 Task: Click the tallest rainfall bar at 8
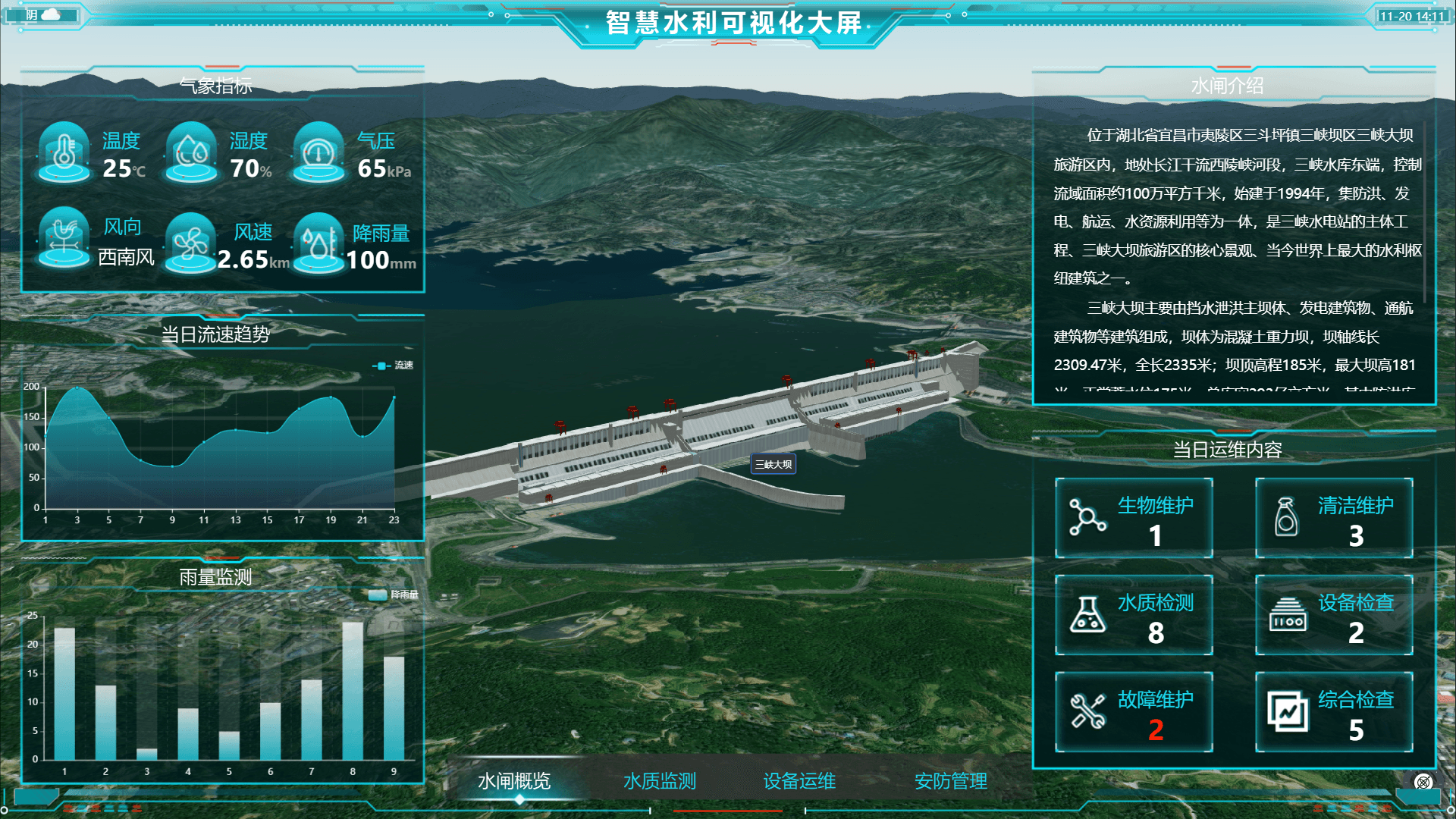tap(353, 691)
